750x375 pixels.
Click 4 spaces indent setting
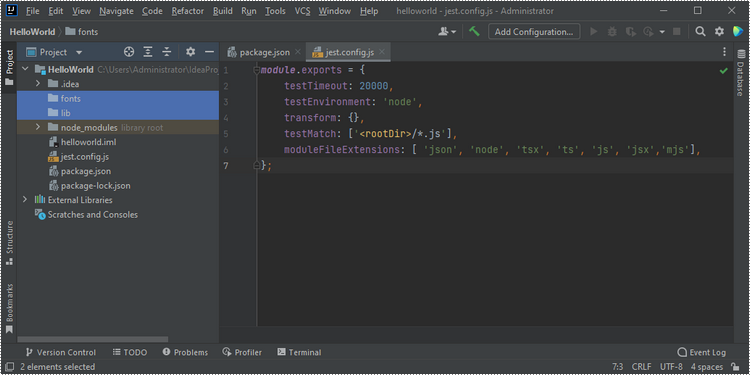click(706, 367)
